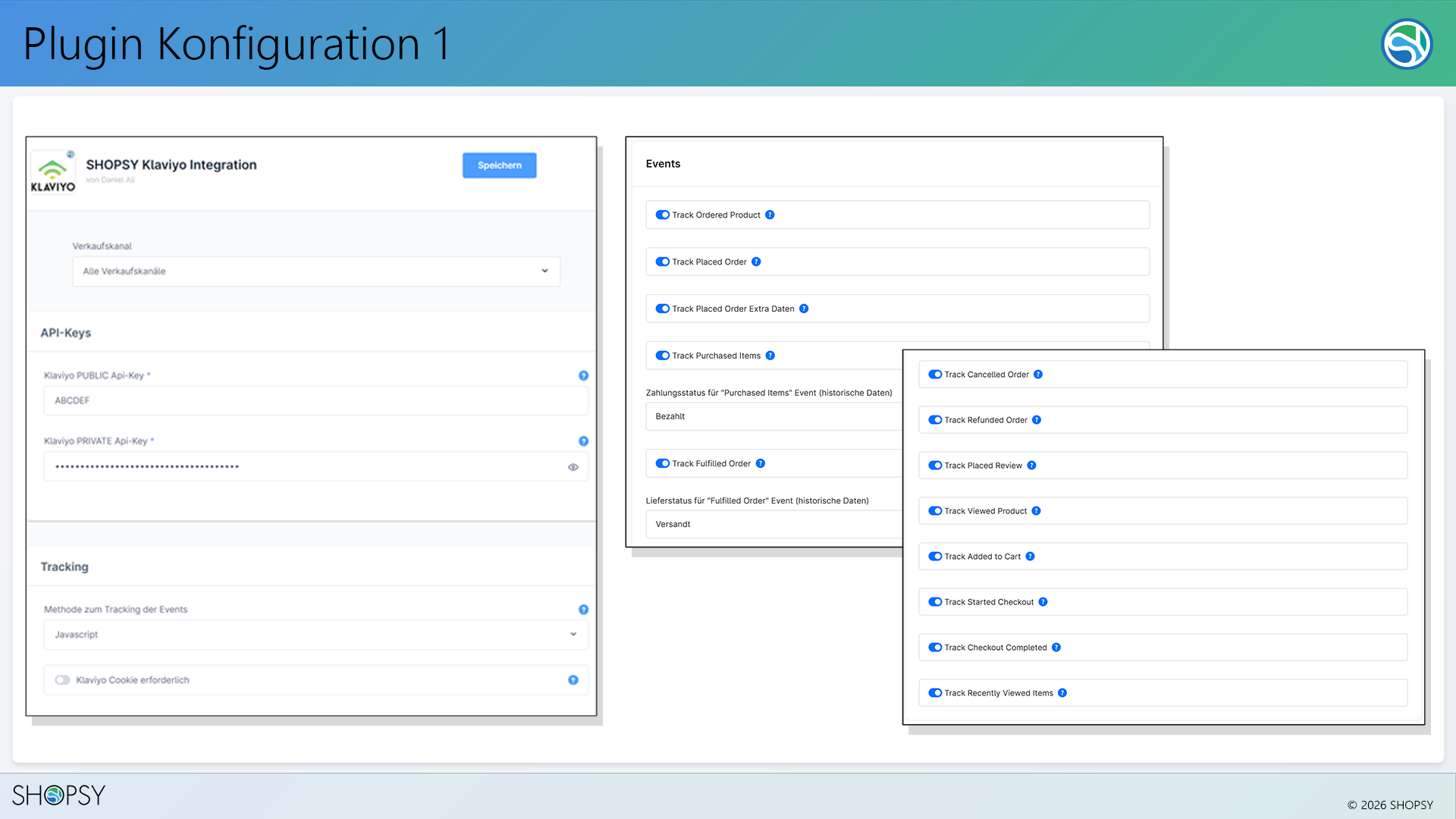Open help for Track Placed Review
Viewport: 1456px width, 819px height.
[x=1031, y=466]
